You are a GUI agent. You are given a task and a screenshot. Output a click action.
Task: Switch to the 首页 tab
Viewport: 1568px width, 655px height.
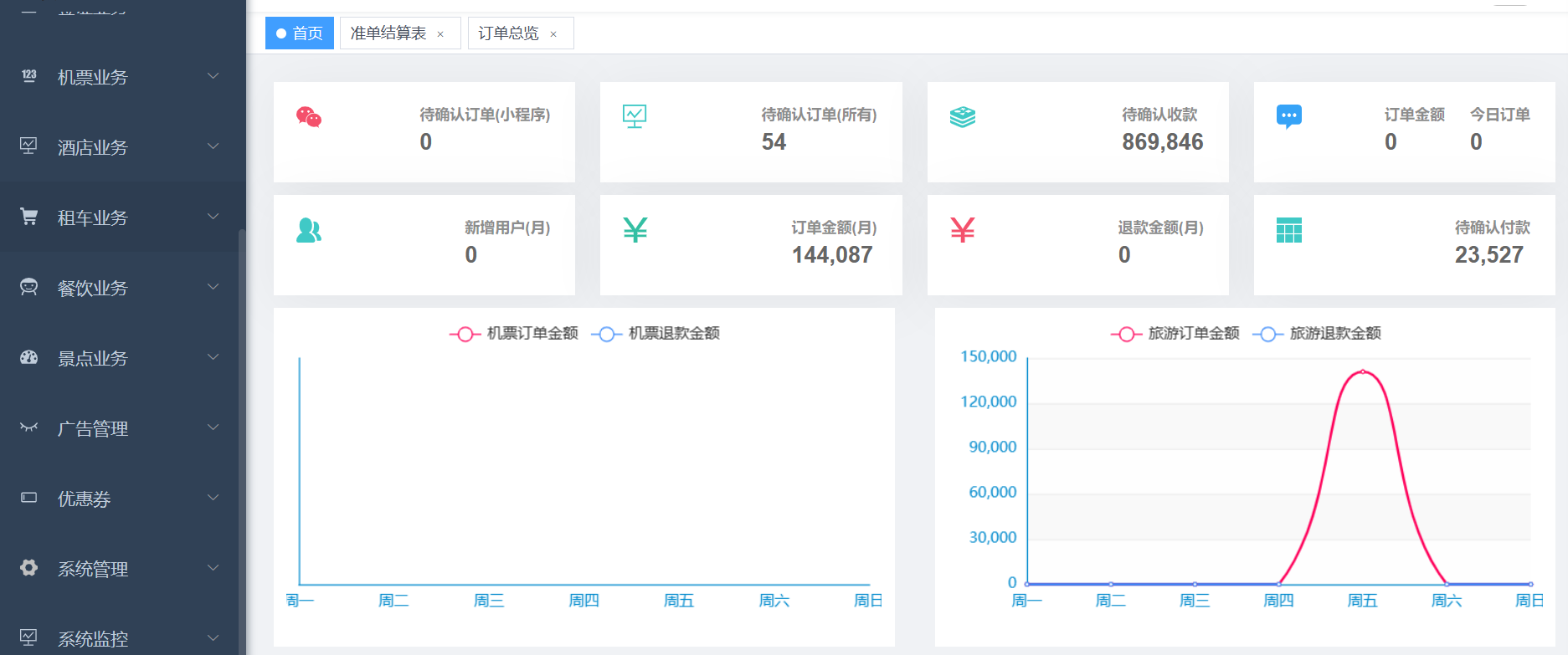coord(300,33)
